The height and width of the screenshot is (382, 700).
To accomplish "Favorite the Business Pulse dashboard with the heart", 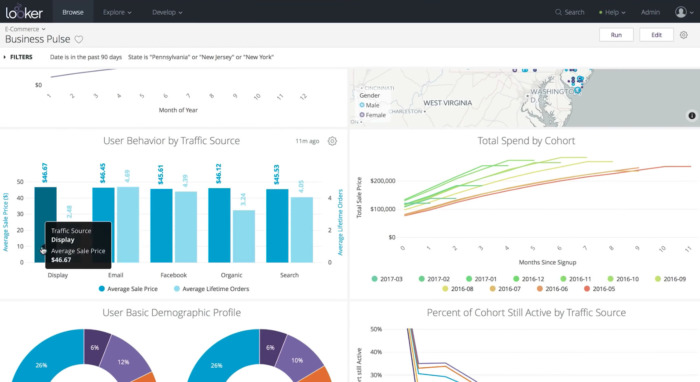I will point(79,39).
